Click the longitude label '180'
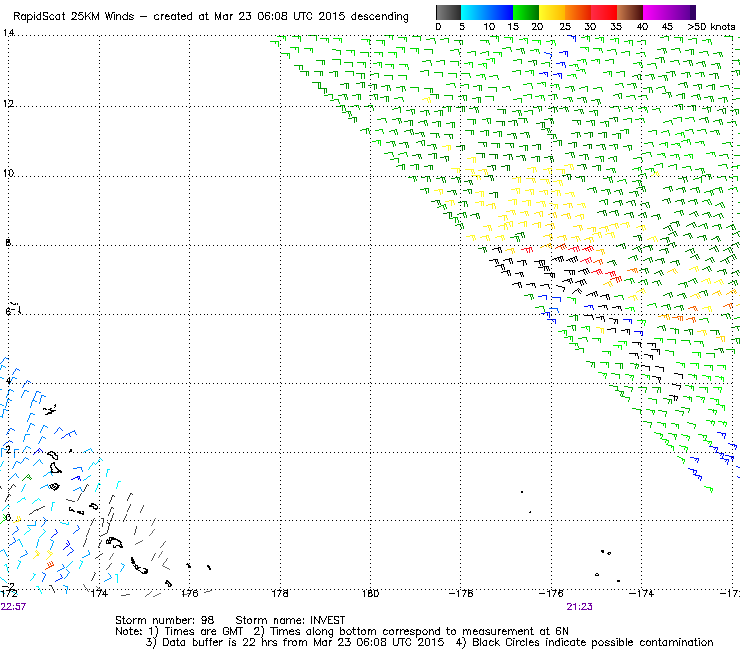The width and height of the screenshot is (740, 650). coord(370,593)
